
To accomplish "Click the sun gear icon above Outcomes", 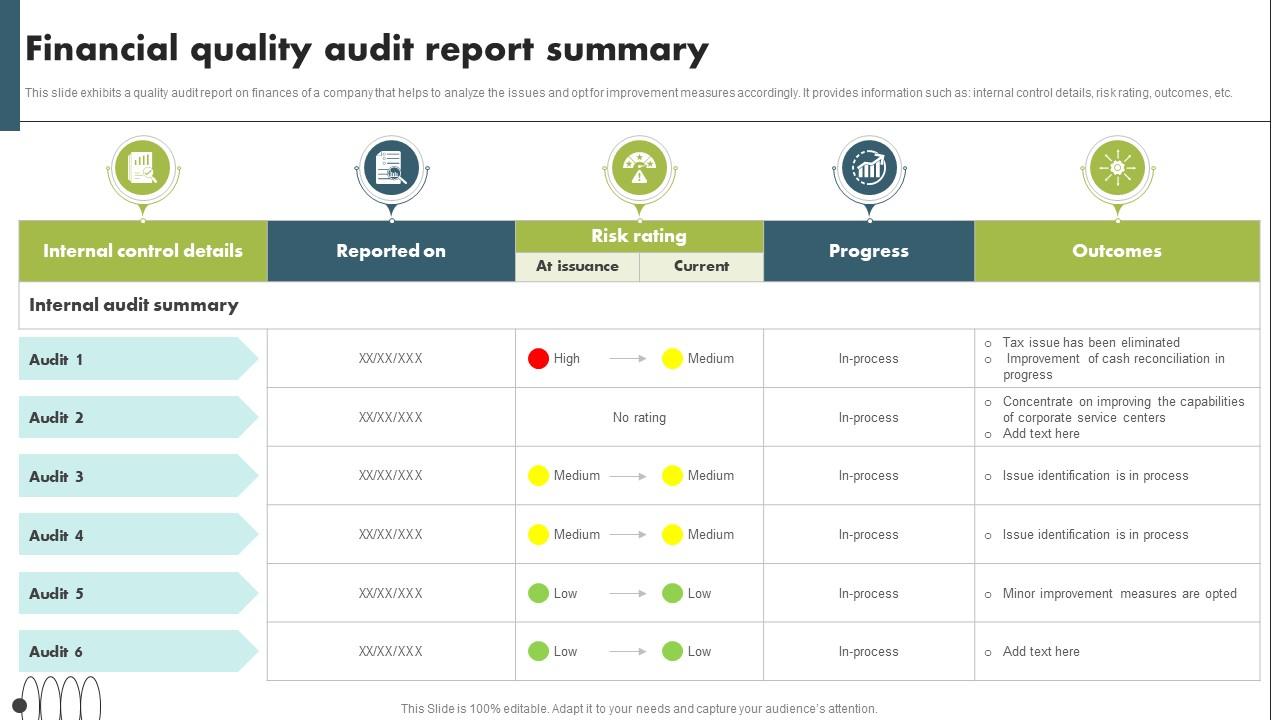I will (x=1117, y=168).
